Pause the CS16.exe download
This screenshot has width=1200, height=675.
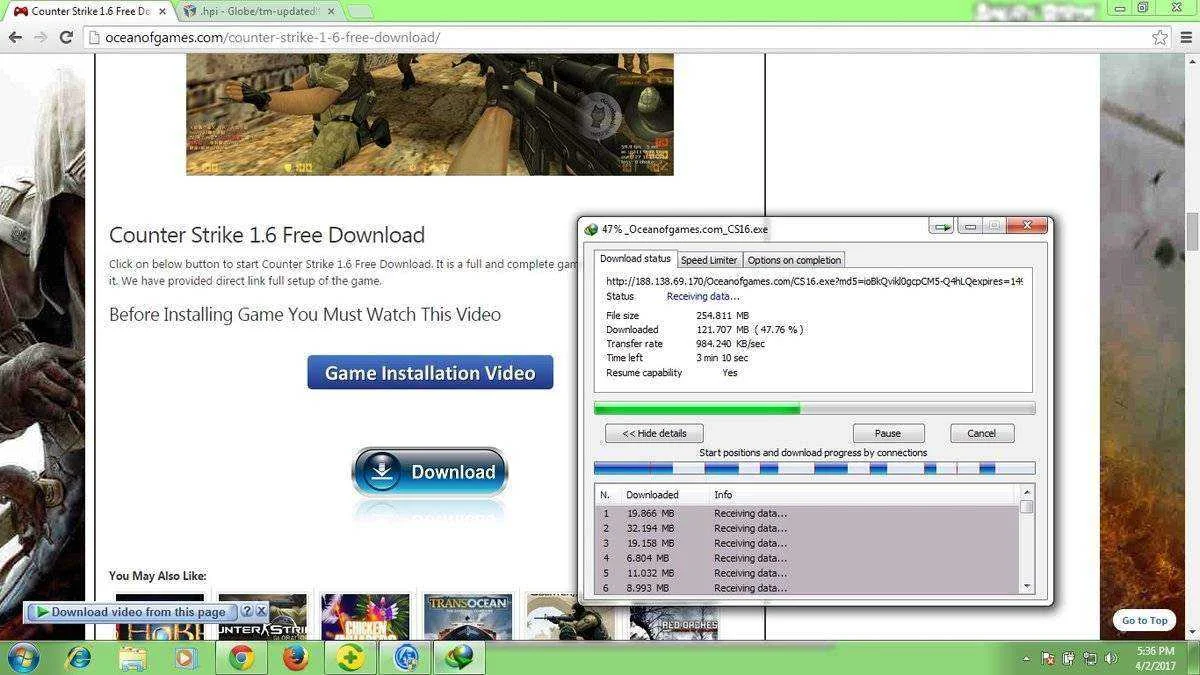click(x=888, y=433)
